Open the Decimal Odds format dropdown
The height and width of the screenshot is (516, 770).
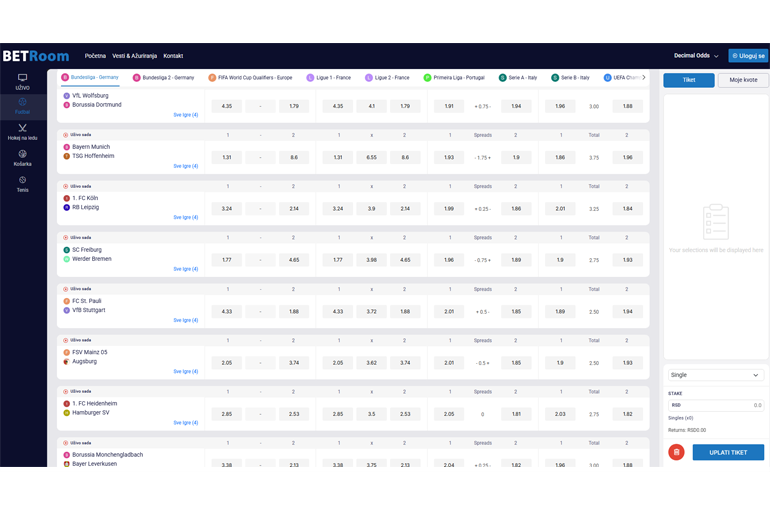(x=695, y=56)
